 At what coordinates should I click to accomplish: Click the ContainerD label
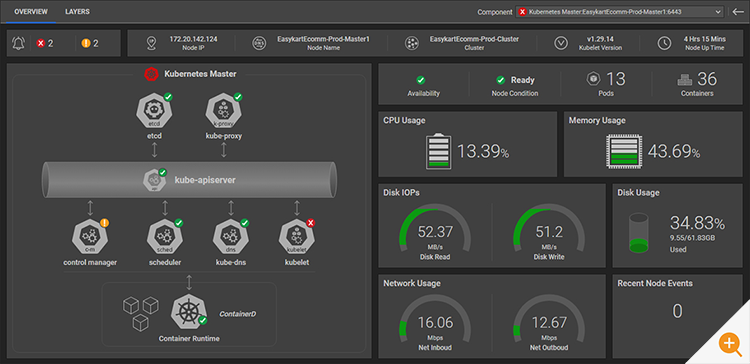[238, 314]
